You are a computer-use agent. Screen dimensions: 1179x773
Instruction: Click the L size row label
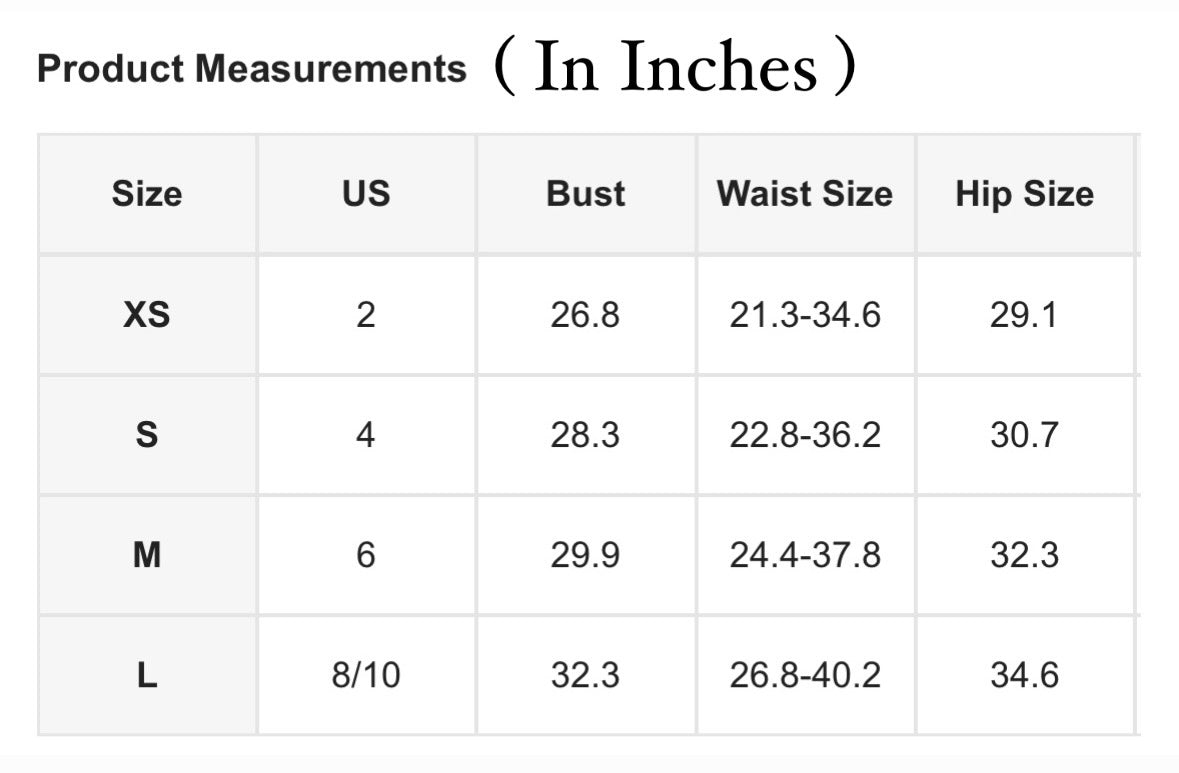click(x=147, y=675)
